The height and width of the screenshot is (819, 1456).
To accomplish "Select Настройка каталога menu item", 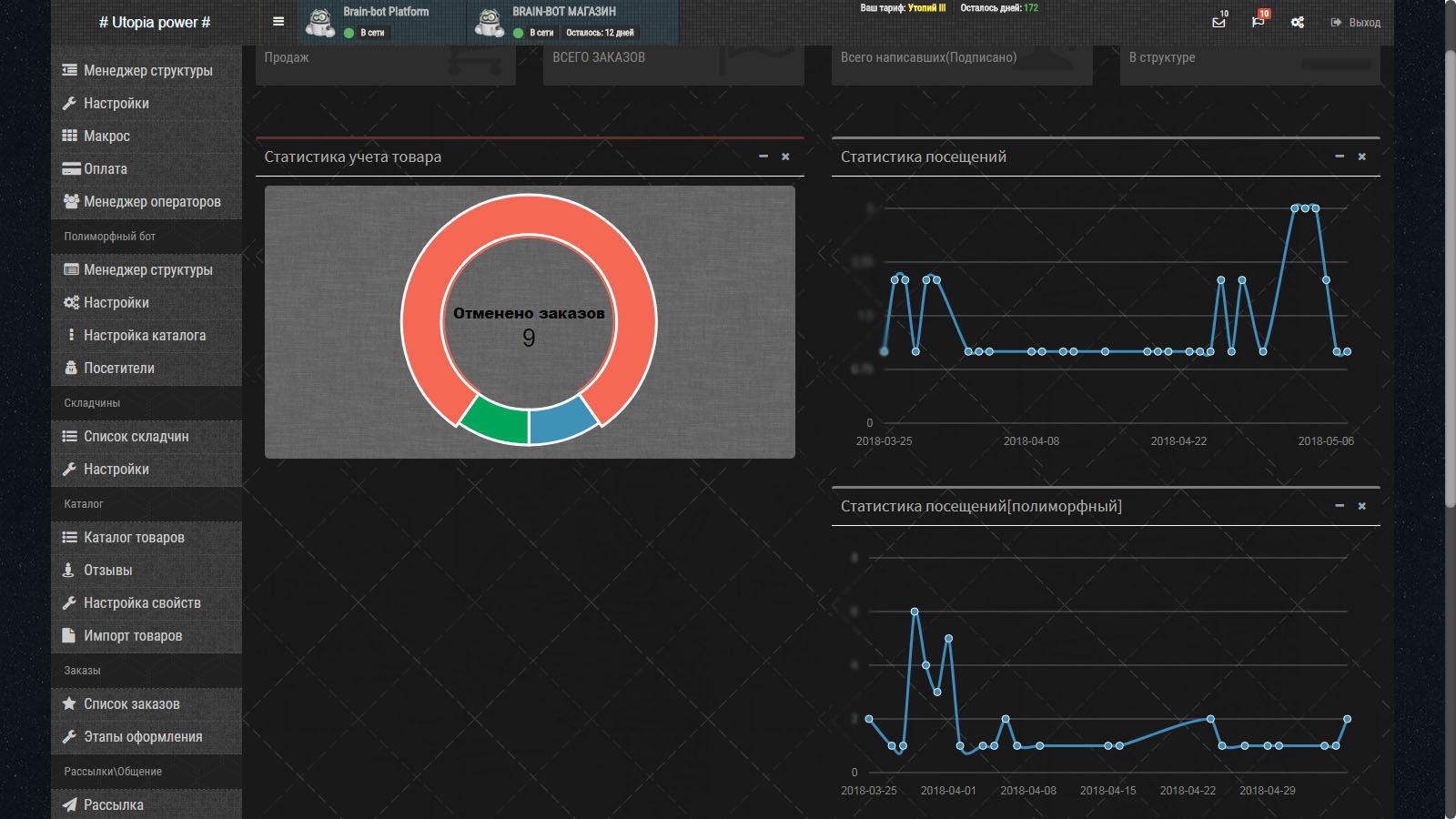I will click(x=147, y=336).
